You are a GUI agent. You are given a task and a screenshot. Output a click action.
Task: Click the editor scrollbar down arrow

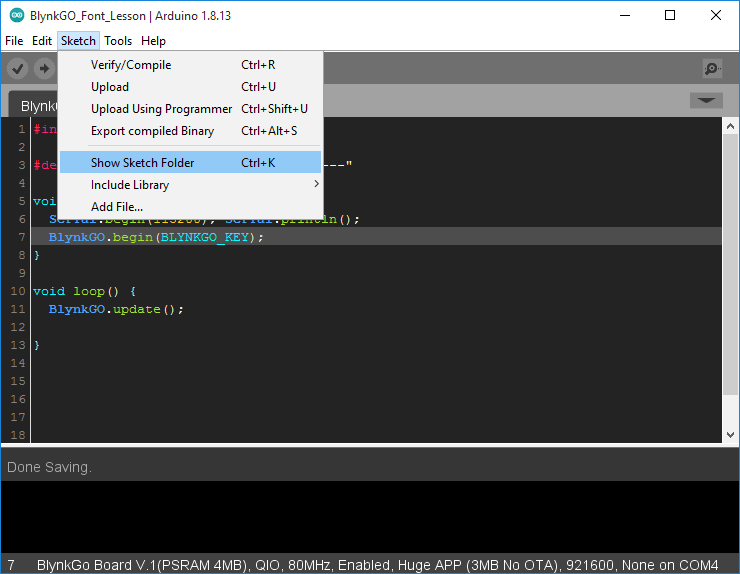pos(730,435)
